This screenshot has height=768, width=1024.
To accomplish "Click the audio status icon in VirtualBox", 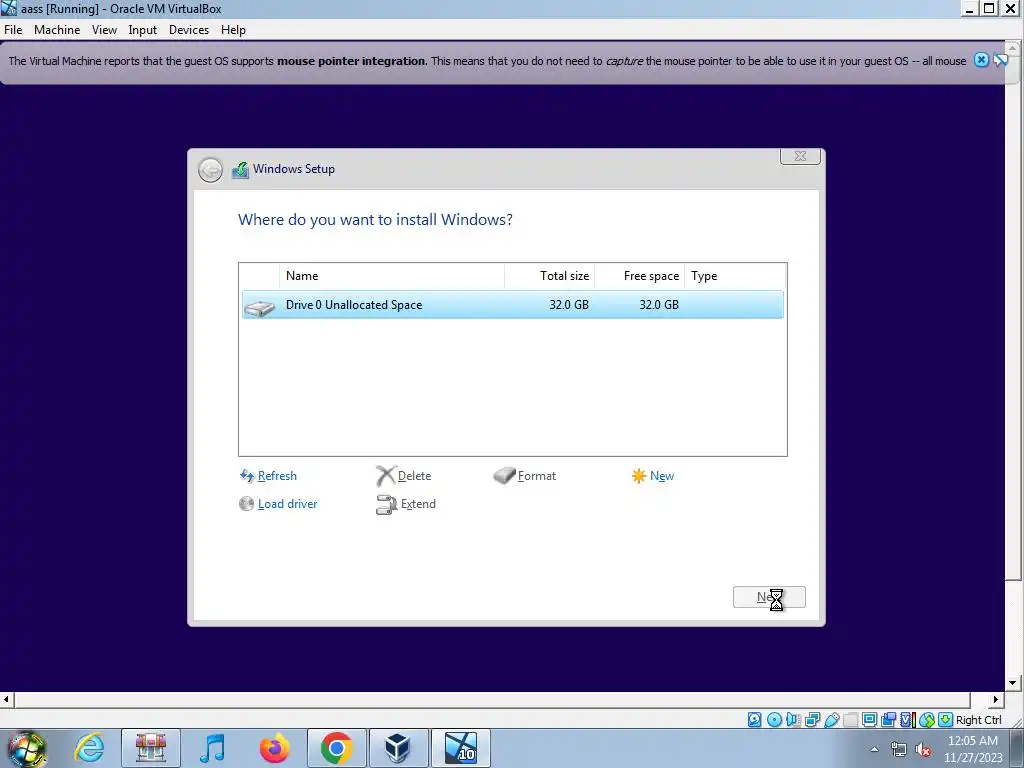I will tap(793, 720).
